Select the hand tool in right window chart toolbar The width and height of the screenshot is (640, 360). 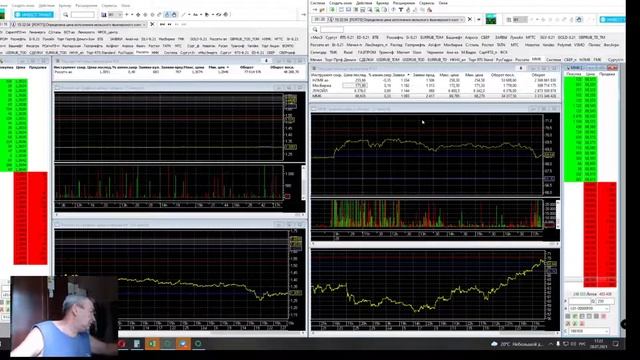click(x=579, y=20)
